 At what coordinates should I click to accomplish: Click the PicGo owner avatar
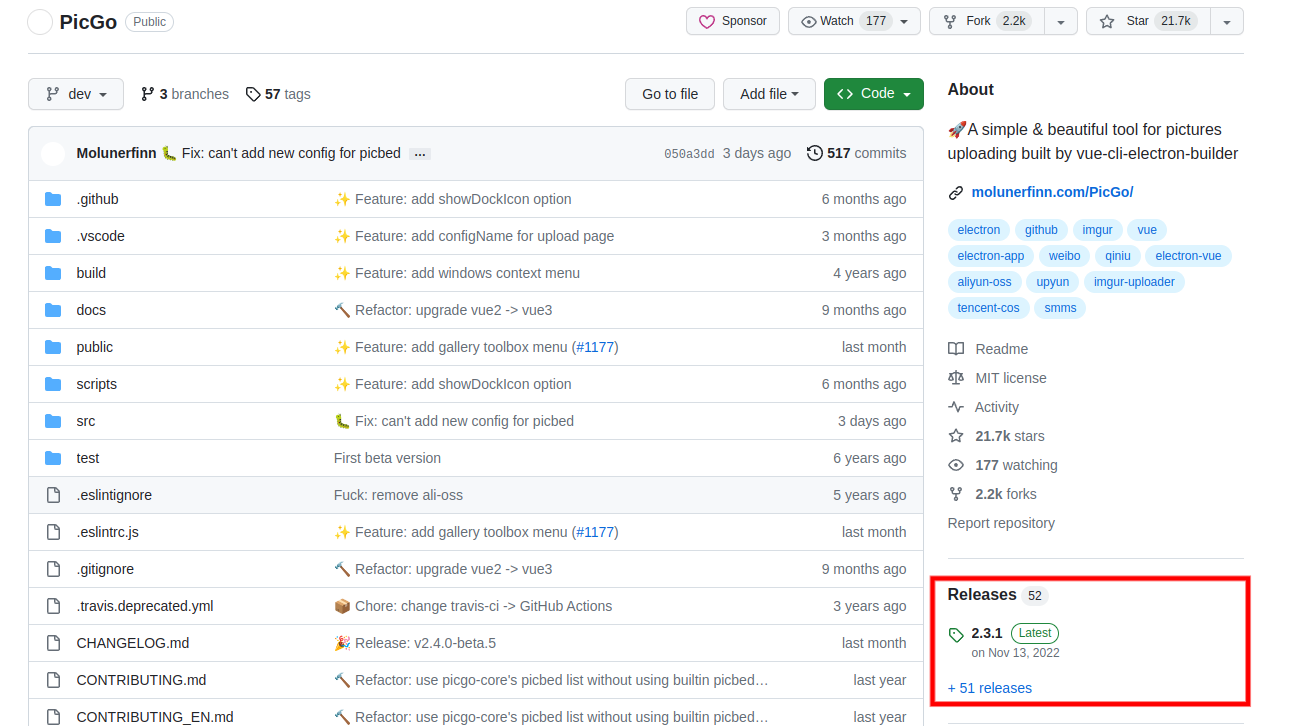pos(40,22)
